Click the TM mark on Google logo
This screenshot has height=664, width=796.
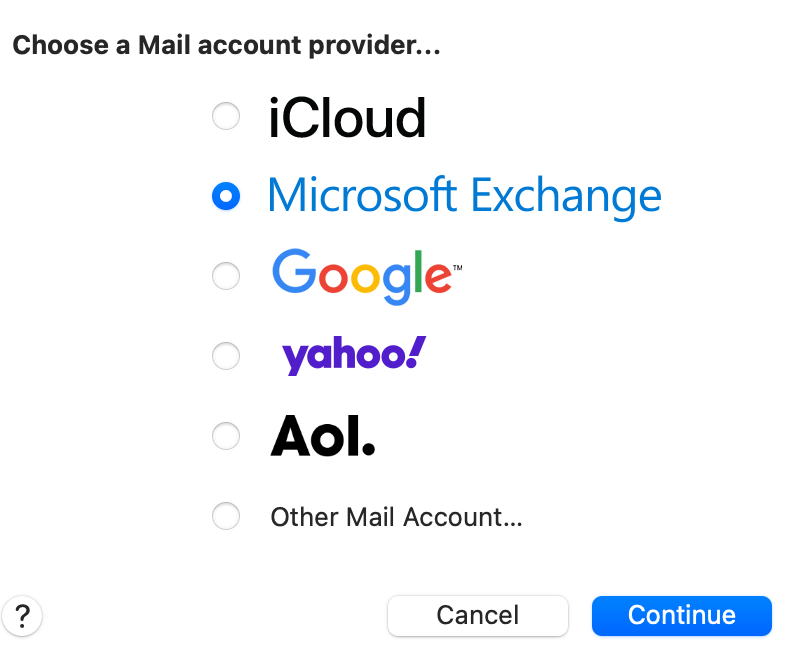click(x=457, y=268)
